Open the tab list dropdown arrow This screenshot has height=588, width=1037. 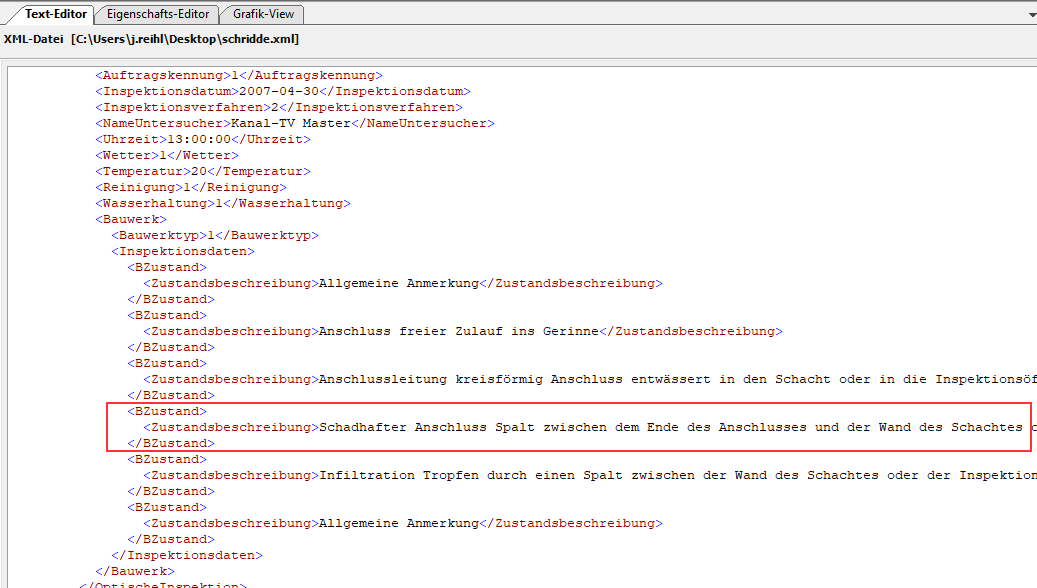point(1031,16)
